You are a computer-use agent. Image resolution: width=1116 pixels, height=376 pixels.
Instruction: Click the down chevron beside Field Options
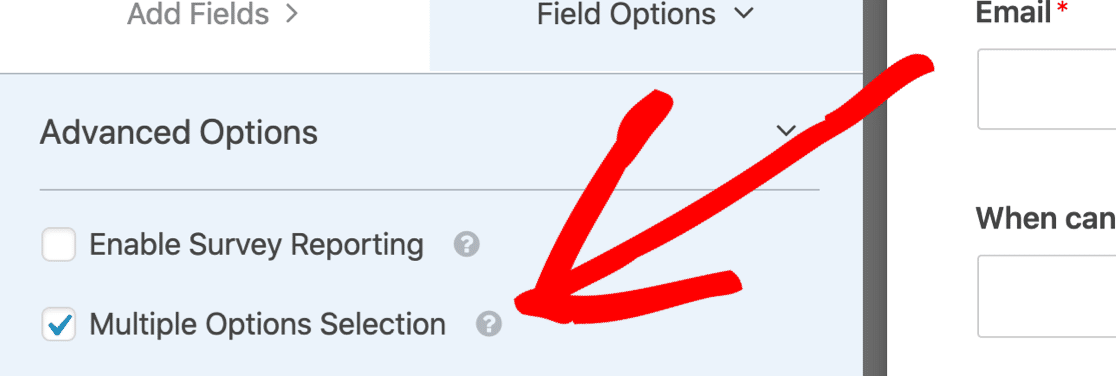pyautogui.click(x=744, y=14)
